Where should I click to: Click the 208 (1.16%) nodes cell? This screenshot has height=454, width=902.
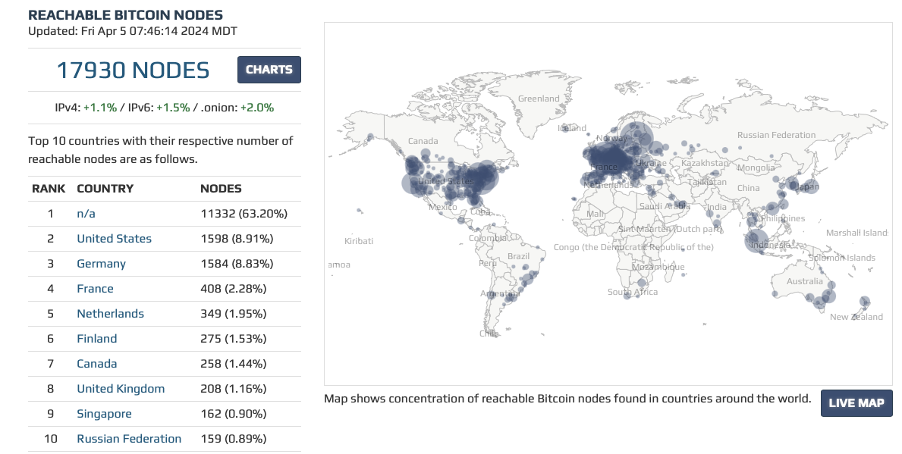(233, 389)
